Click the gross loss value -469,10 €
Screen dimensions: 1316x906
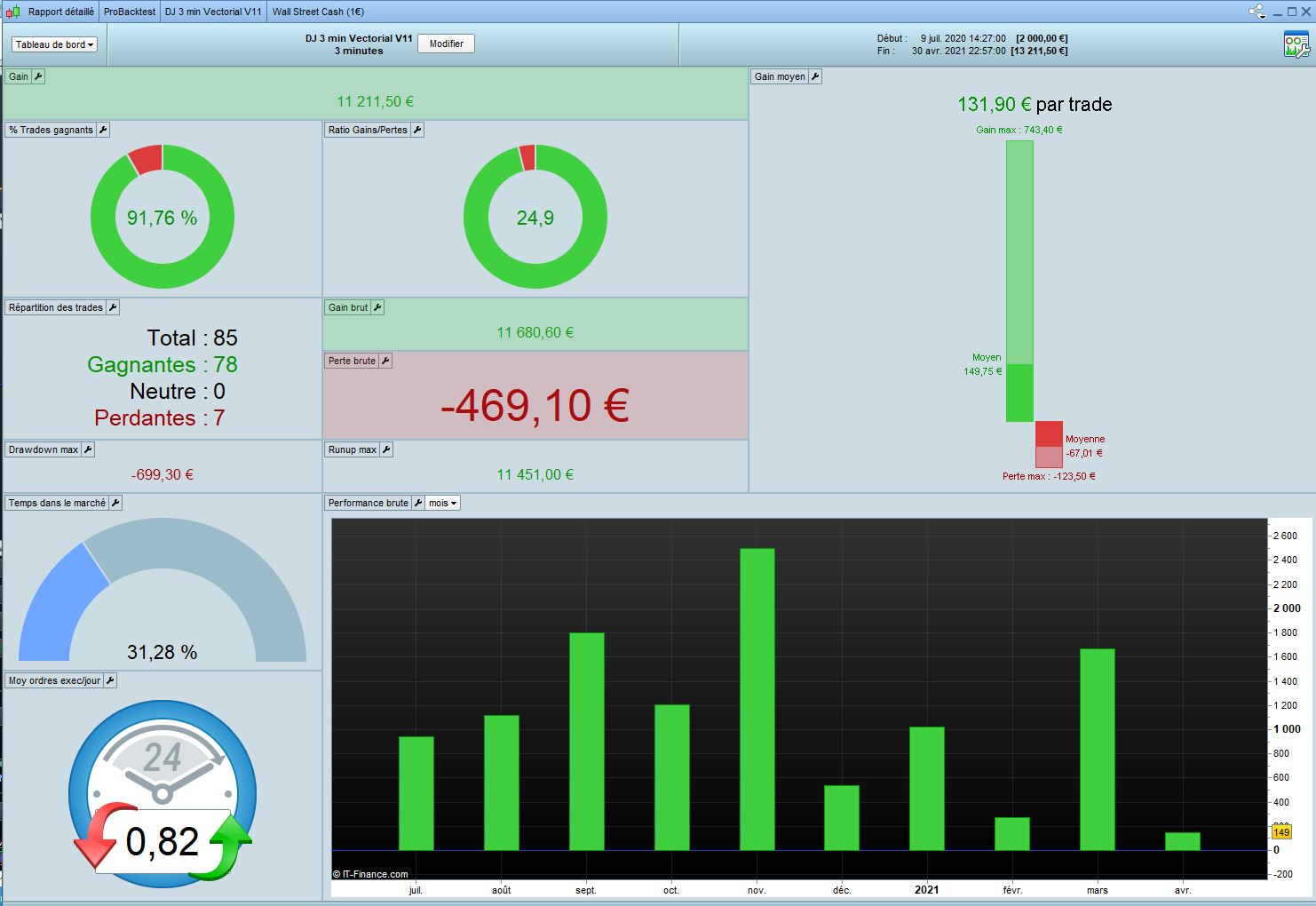(535, 405)
